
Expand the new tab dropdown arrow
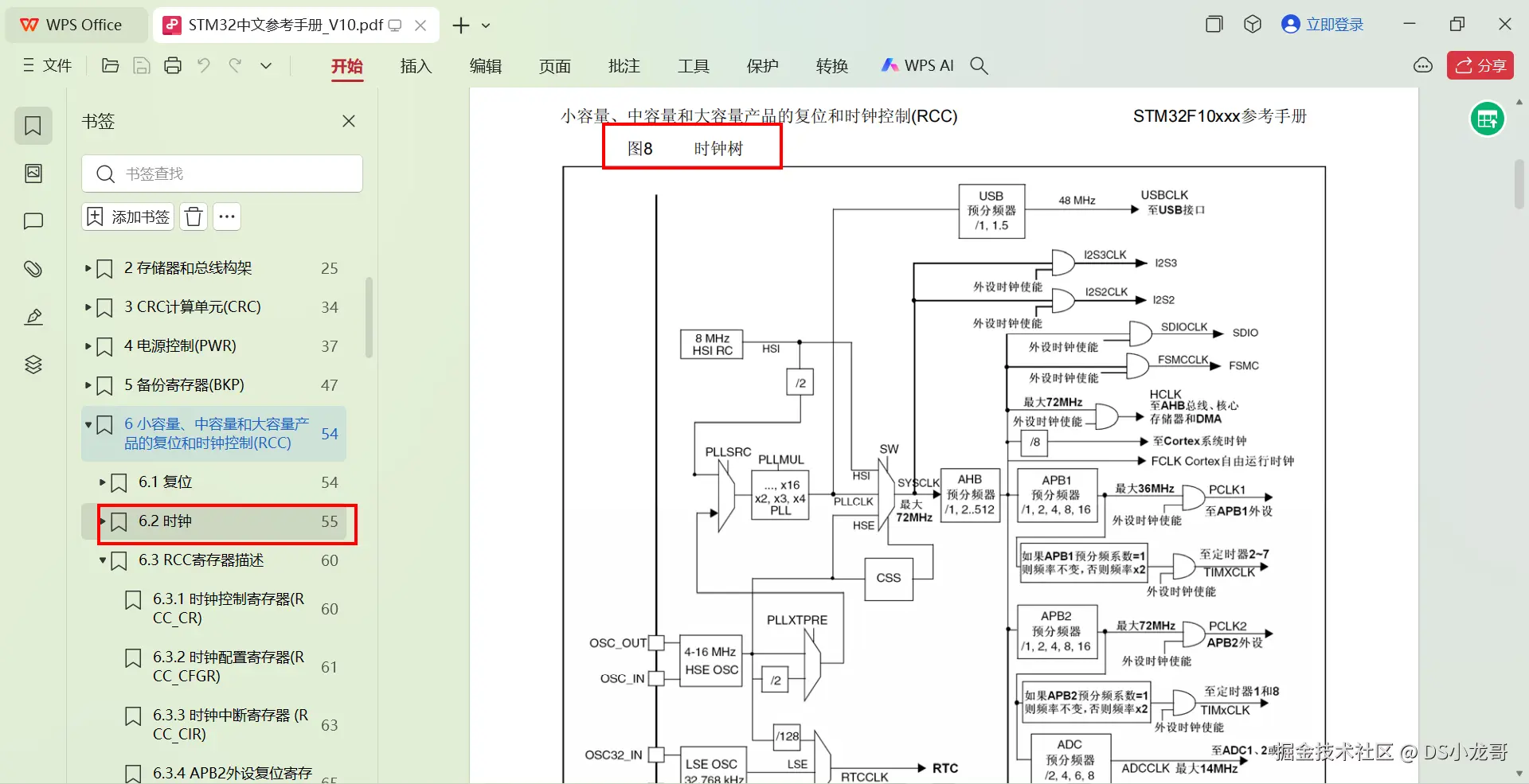pyautogui.click(x=486, y=25)
